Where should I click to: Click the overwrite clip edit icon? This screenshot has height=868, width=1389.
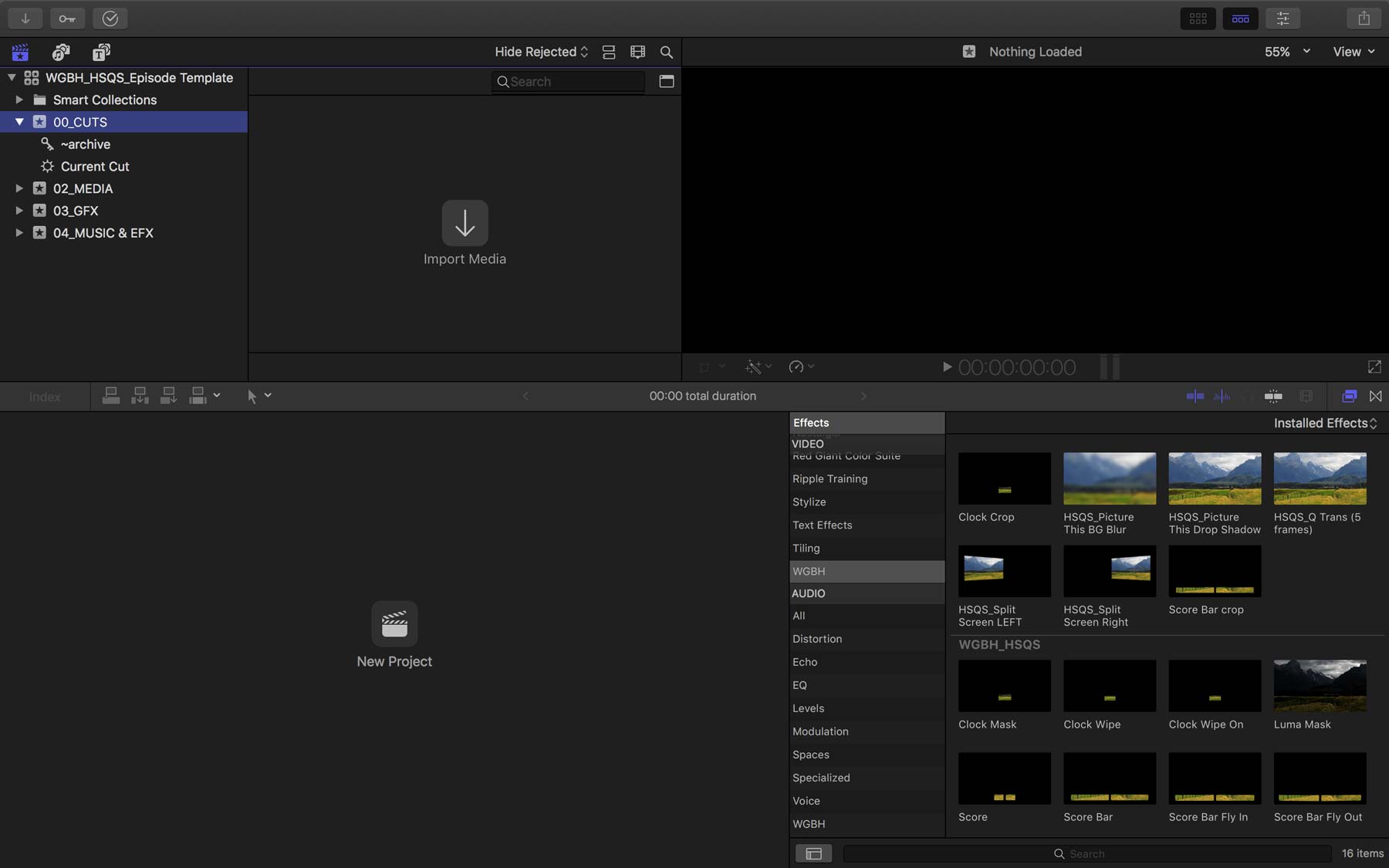coord(198,396)
